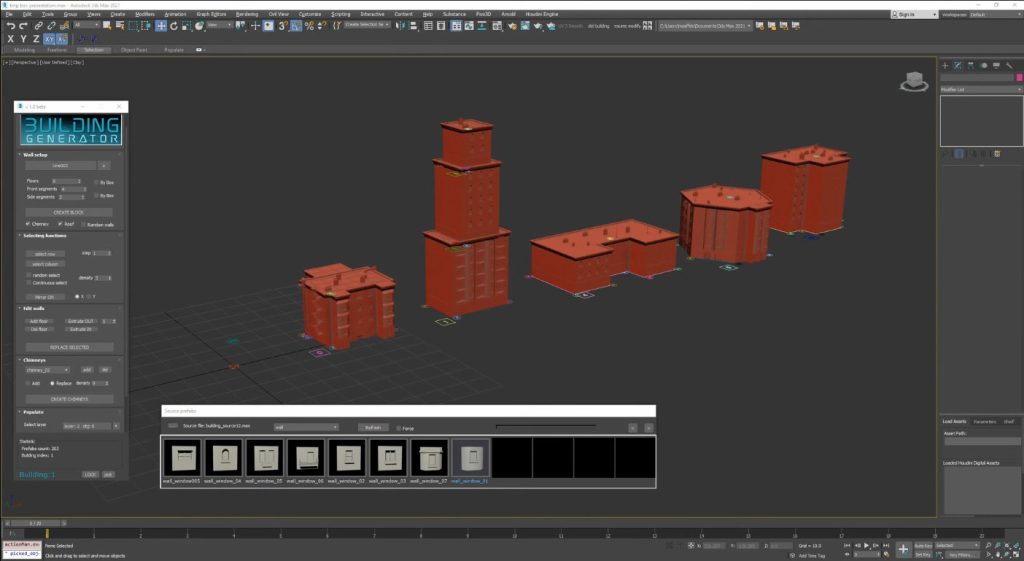1024x561 pixels.
Task: Open the wall category dropdown in Source prefabs
Action: coord(306,427)
